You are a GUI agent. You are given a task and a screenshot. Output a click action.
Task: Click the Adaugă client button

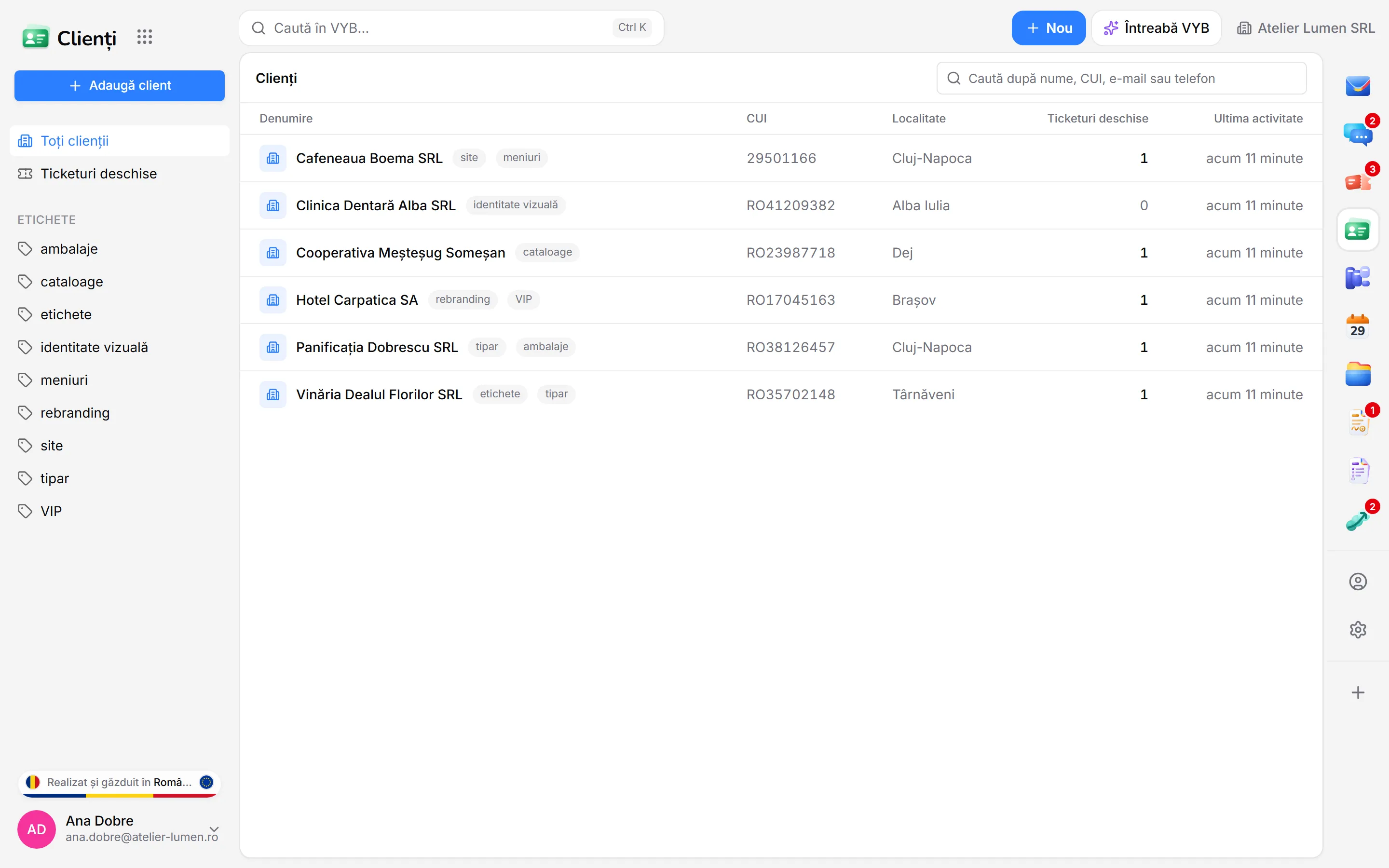click(120, 85)
